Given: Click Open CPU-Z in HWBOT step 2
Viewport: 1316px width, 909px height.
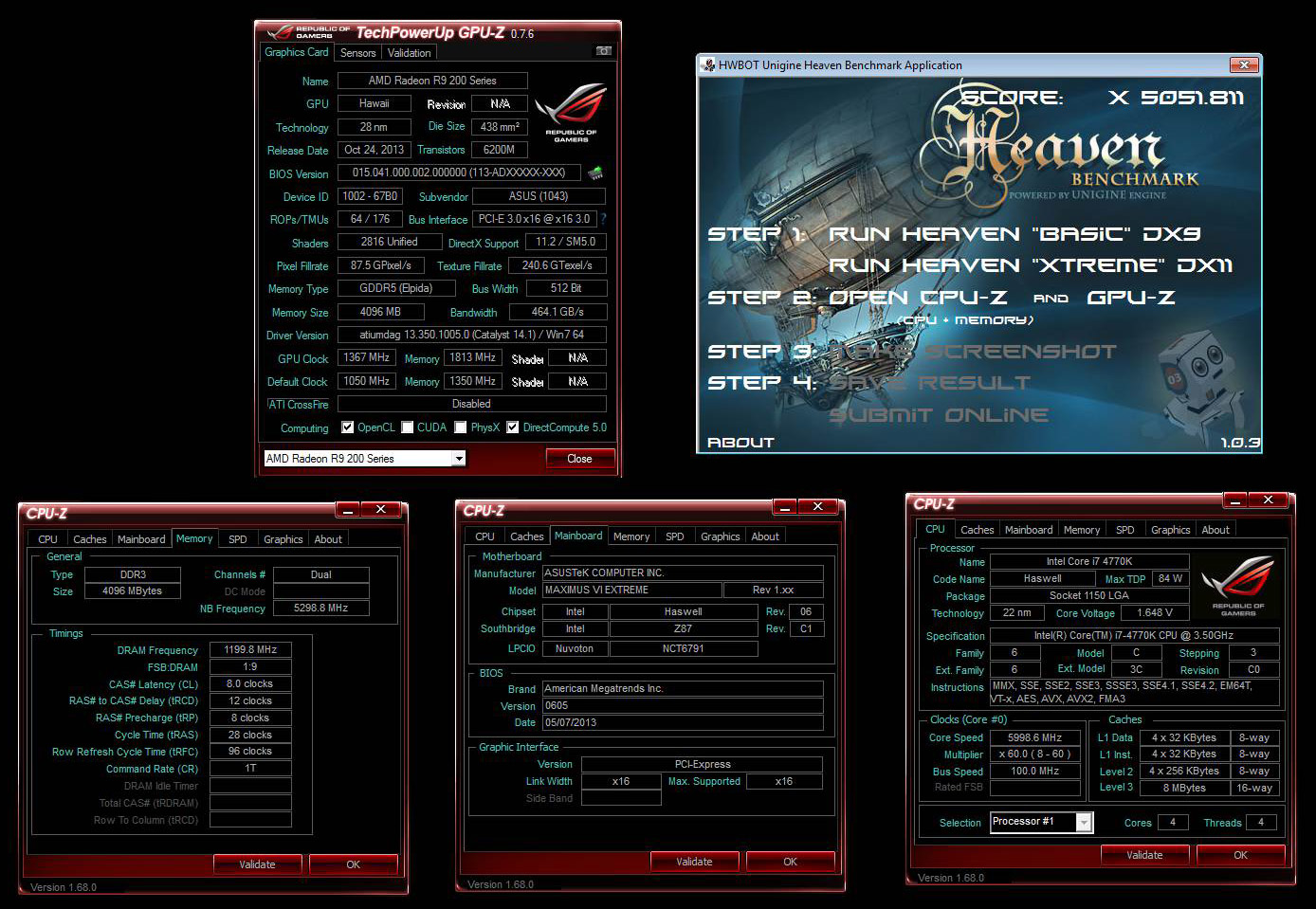Looking at the screenshot, I should (918, 298).
